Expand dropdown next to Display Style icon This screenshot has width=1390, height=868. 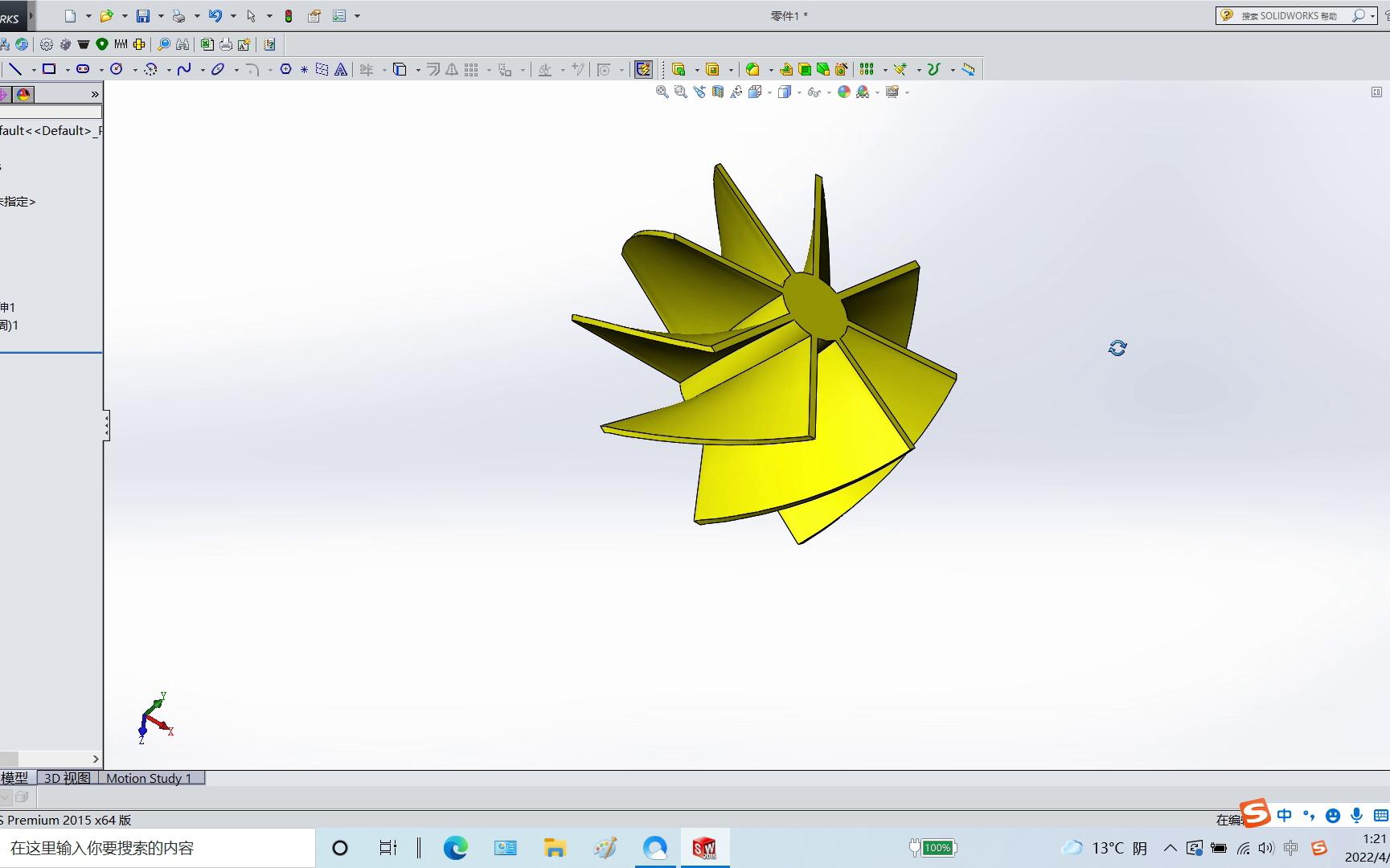point(798,92)
